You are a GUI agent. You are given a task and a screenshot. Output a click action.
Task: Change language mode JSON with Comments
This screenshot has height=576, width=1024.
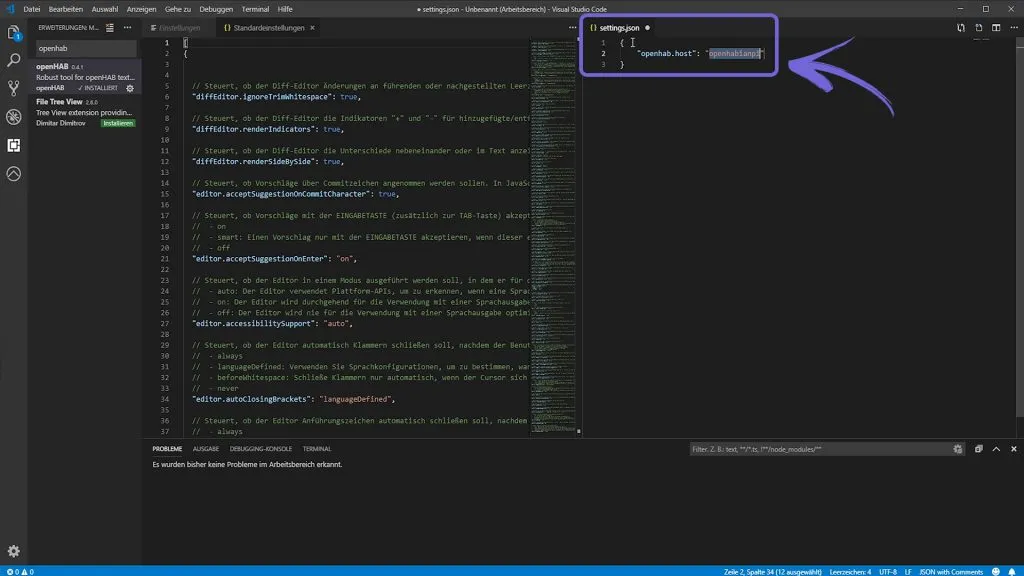point(950,571)
